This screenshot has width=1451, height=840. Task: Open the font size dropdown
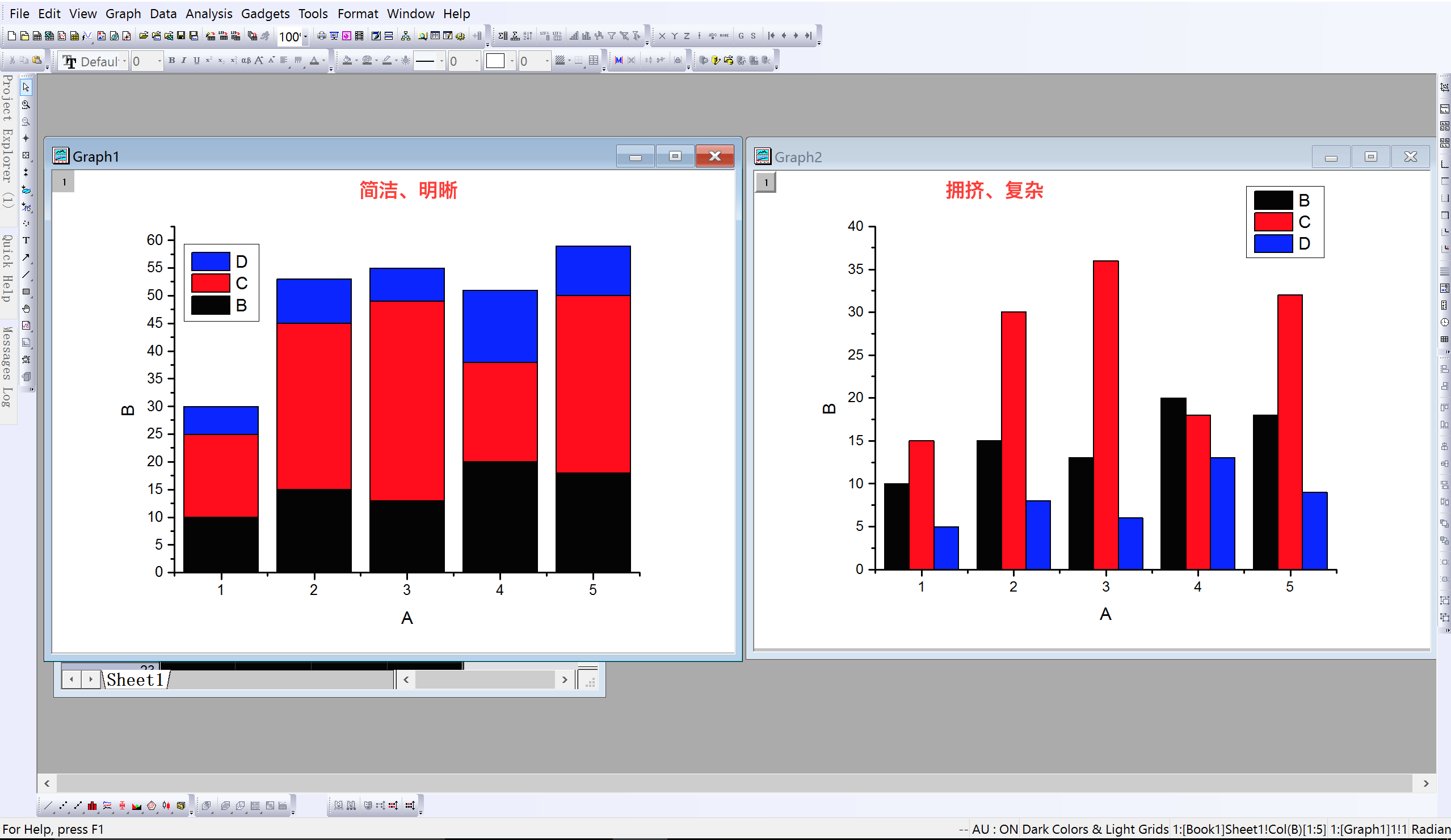[159, 61]
